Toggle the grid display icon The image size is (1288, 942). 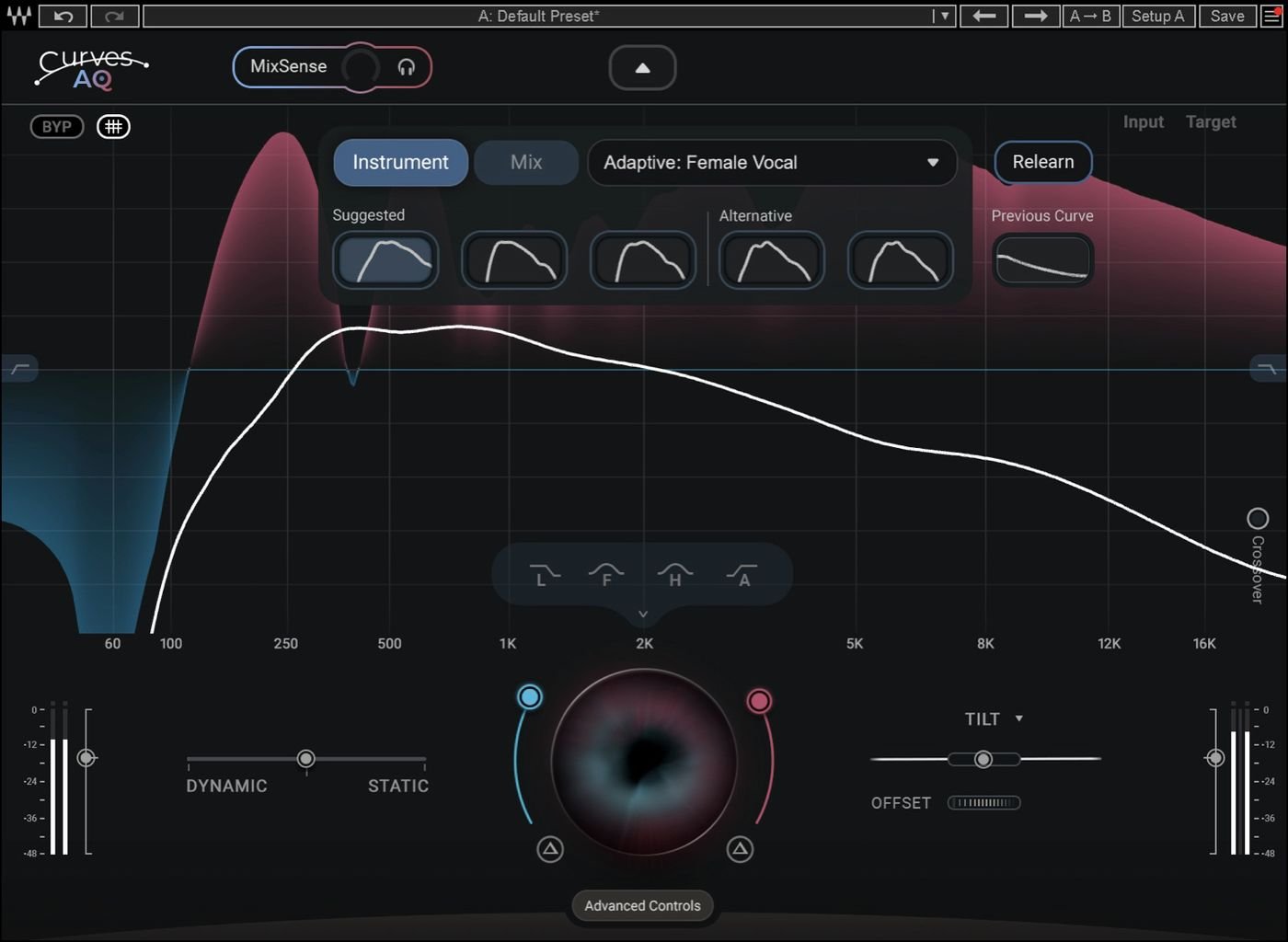[x=114, y=127]
